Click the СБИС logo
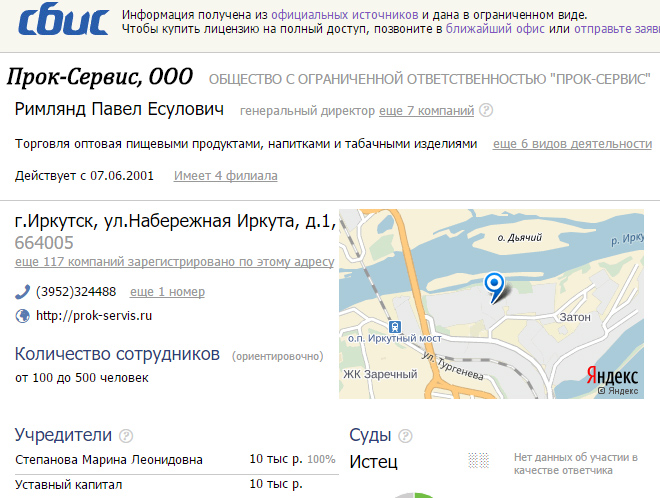Image resolution: width=660 pixels, height=498 pixels. click(63, 20)
